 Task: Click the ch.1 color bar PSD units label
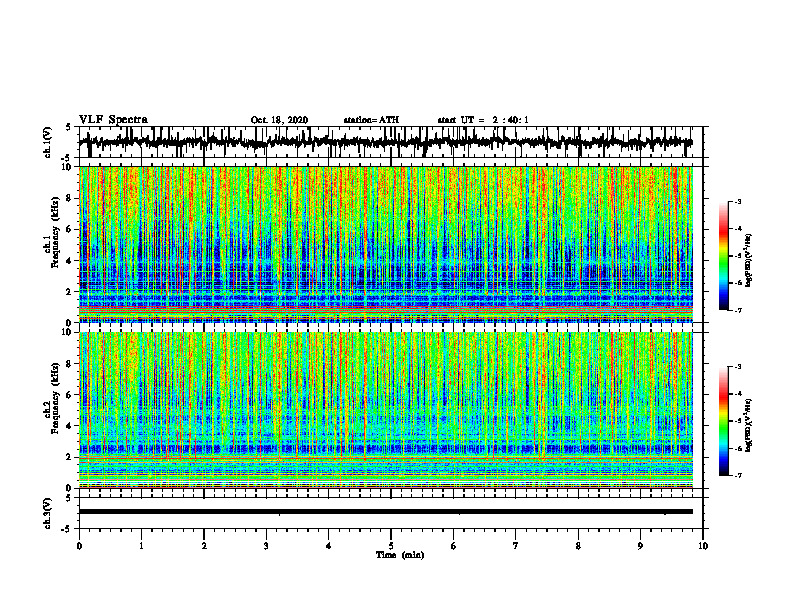748,261
